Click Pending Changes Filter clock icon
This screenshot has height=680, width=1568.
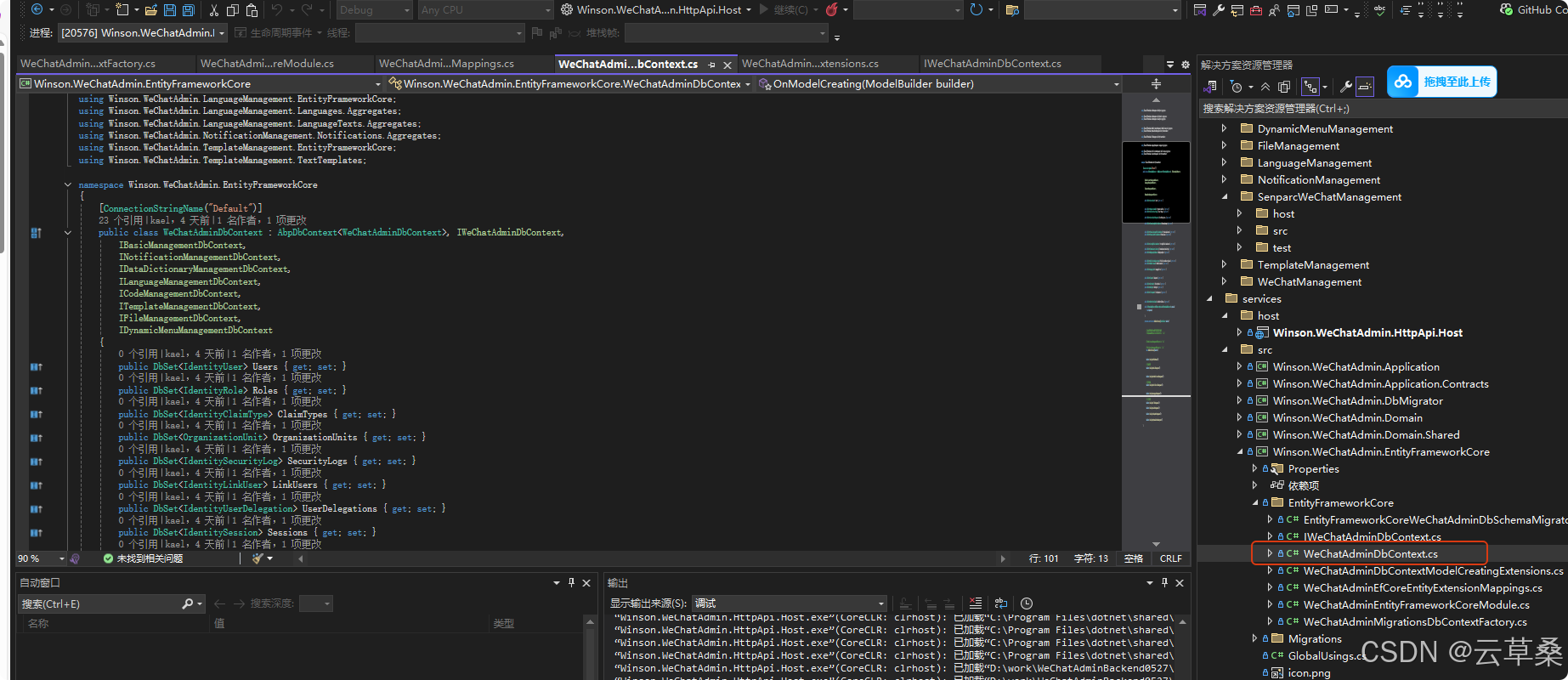click(x=1237, y=87)
